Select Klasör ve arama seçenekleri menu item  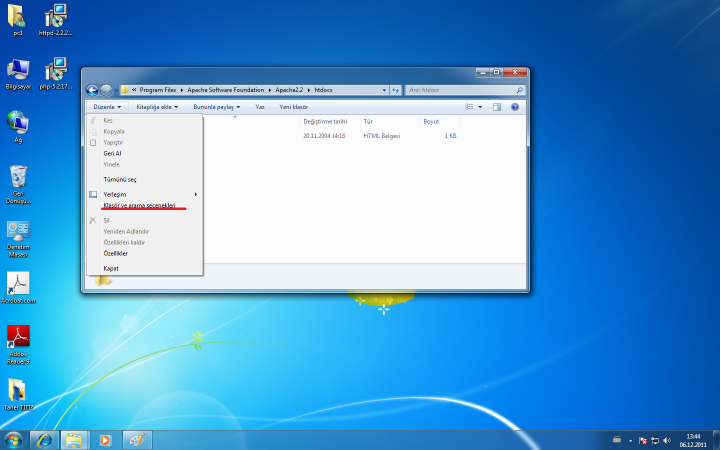click(139, 204)
